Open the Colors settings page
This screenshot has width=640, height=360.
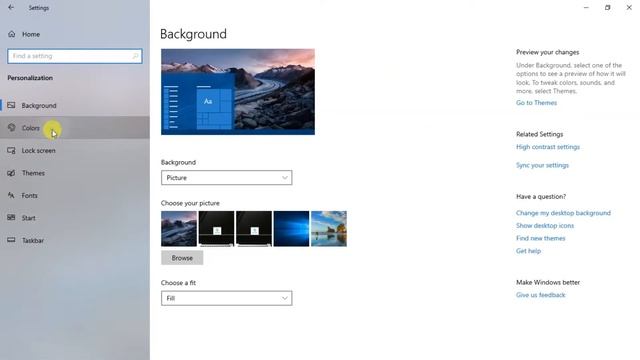[75, 128]
